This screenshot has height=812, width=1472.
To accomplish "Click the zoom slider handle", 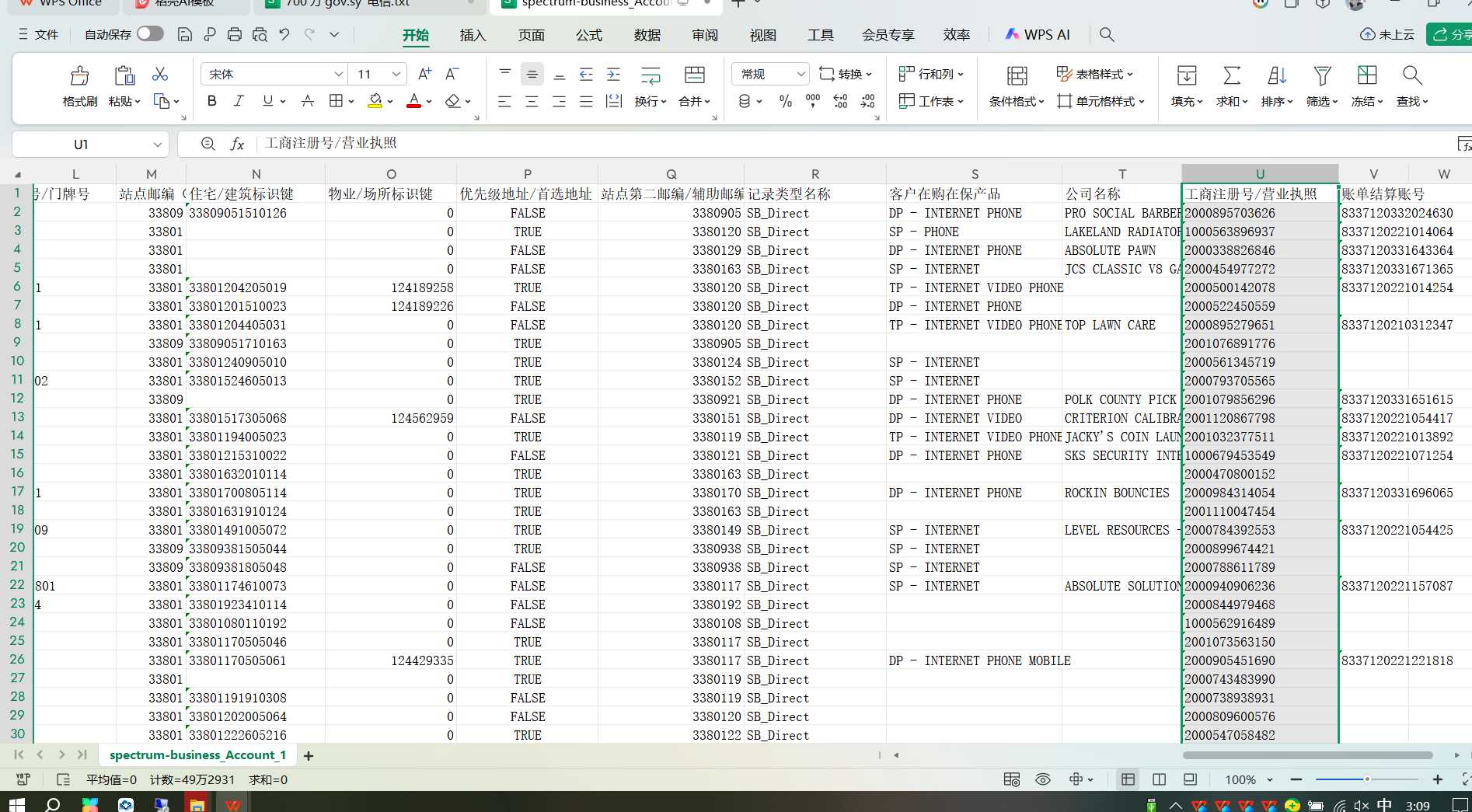I will (x=1366, y=779).
